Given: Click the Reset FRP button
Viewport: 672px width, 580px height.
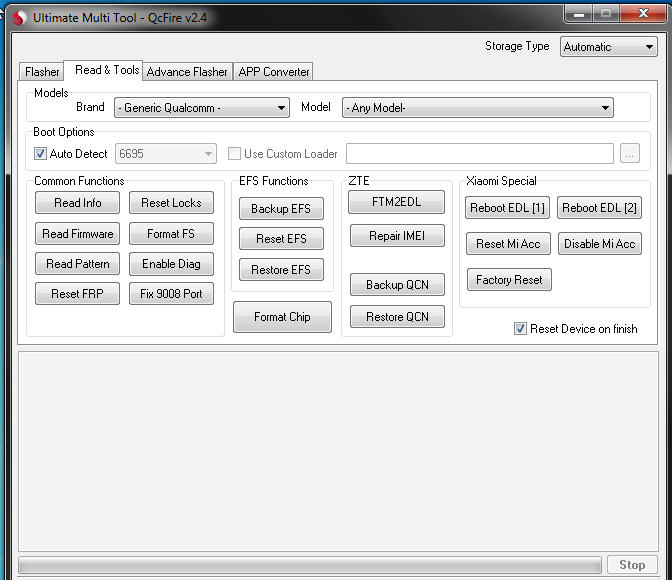Looking at the screenshot, I should tap(78, 294).
